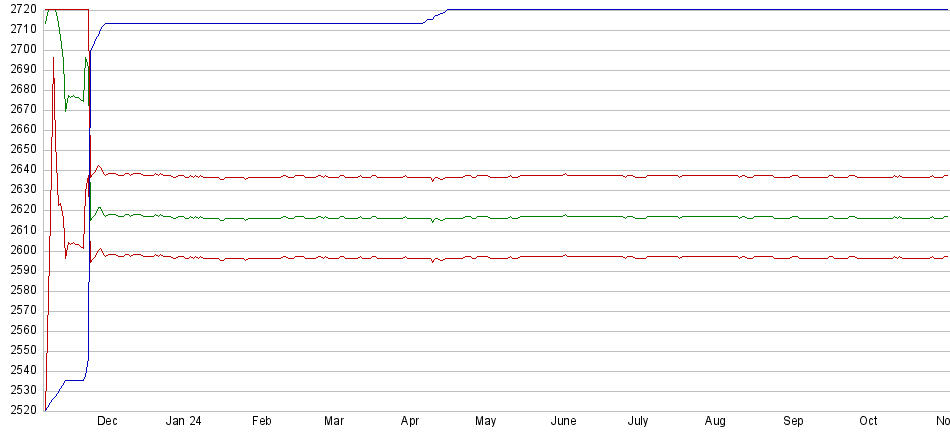
Task: Click the 'Apr' x-axis label
Action: coord(410,421)
